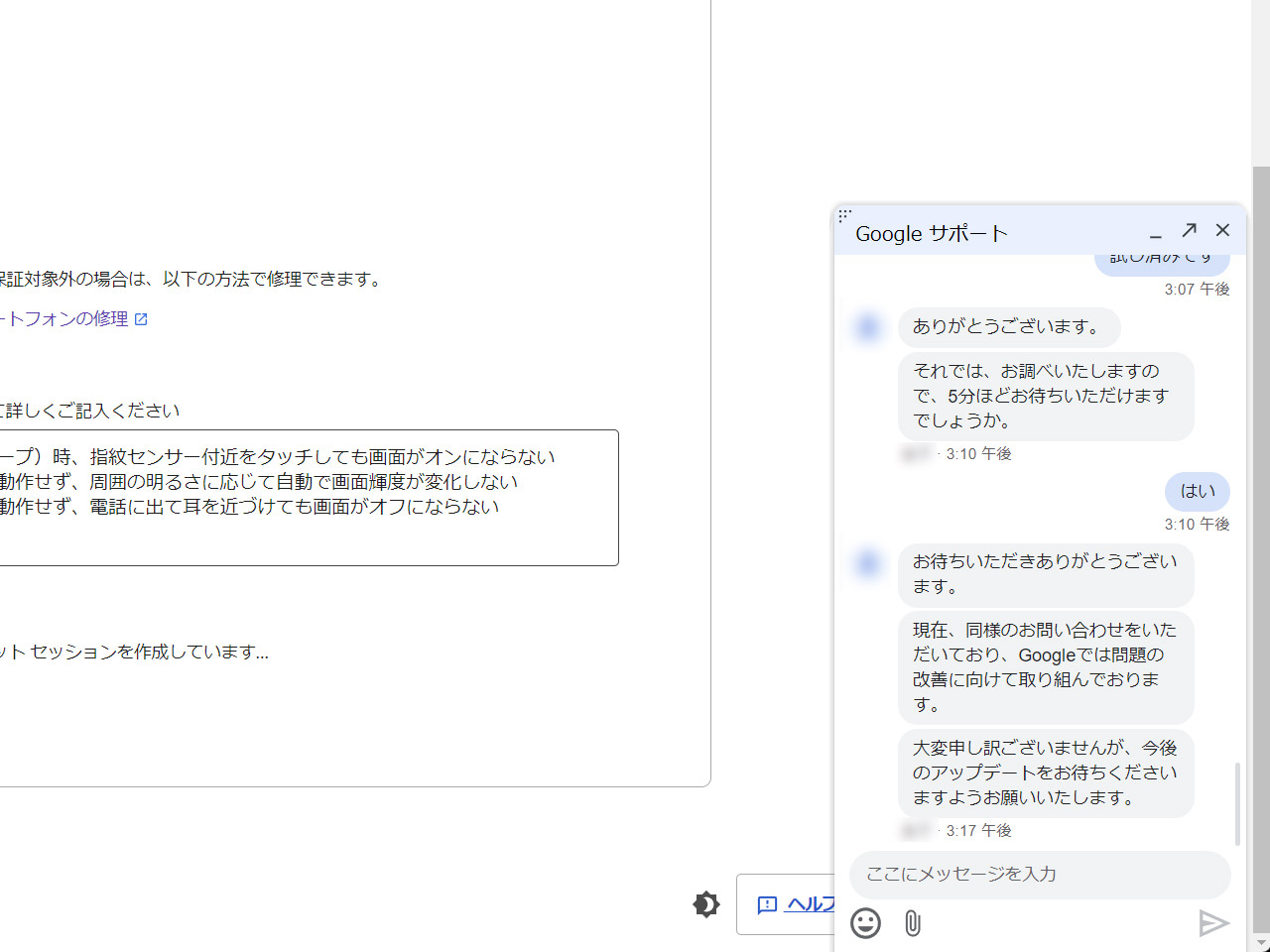Select the emoji picker in the chat
1270x952 pixels.
pos(865,923)
